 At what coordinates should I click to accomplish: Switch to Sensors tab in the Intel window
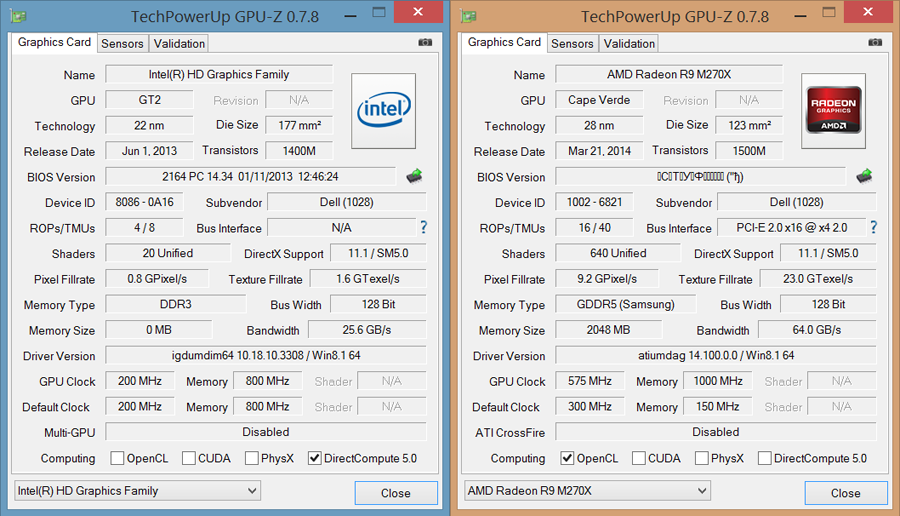pyautogui.click(x=123, y=44)
